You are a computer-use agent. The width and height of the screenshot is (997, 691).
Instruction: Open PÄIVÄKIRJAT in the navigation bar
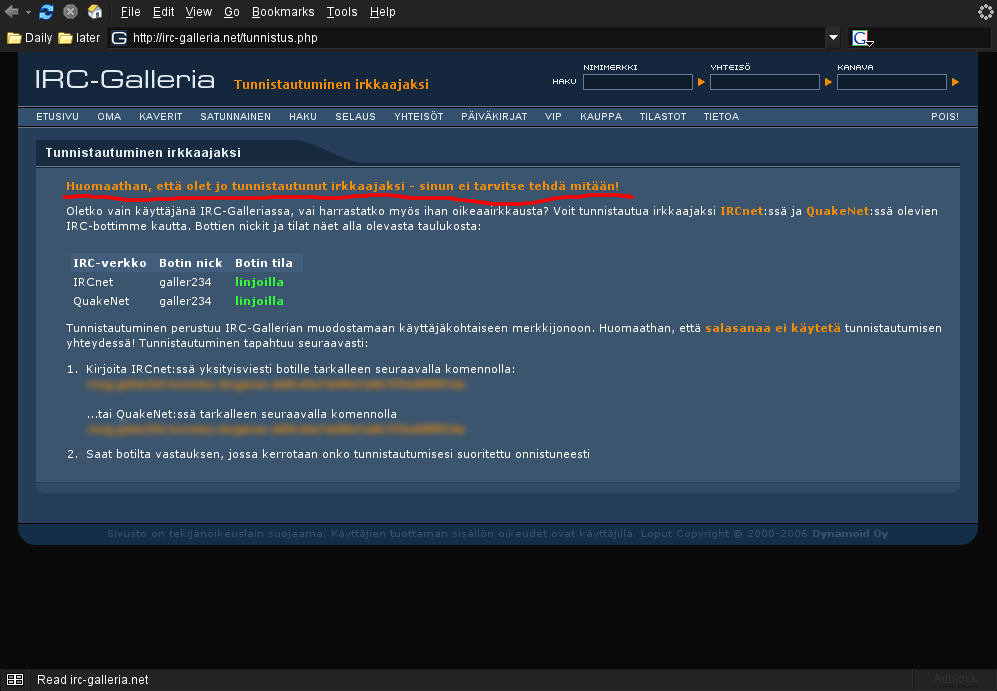[x=494, y=117]
